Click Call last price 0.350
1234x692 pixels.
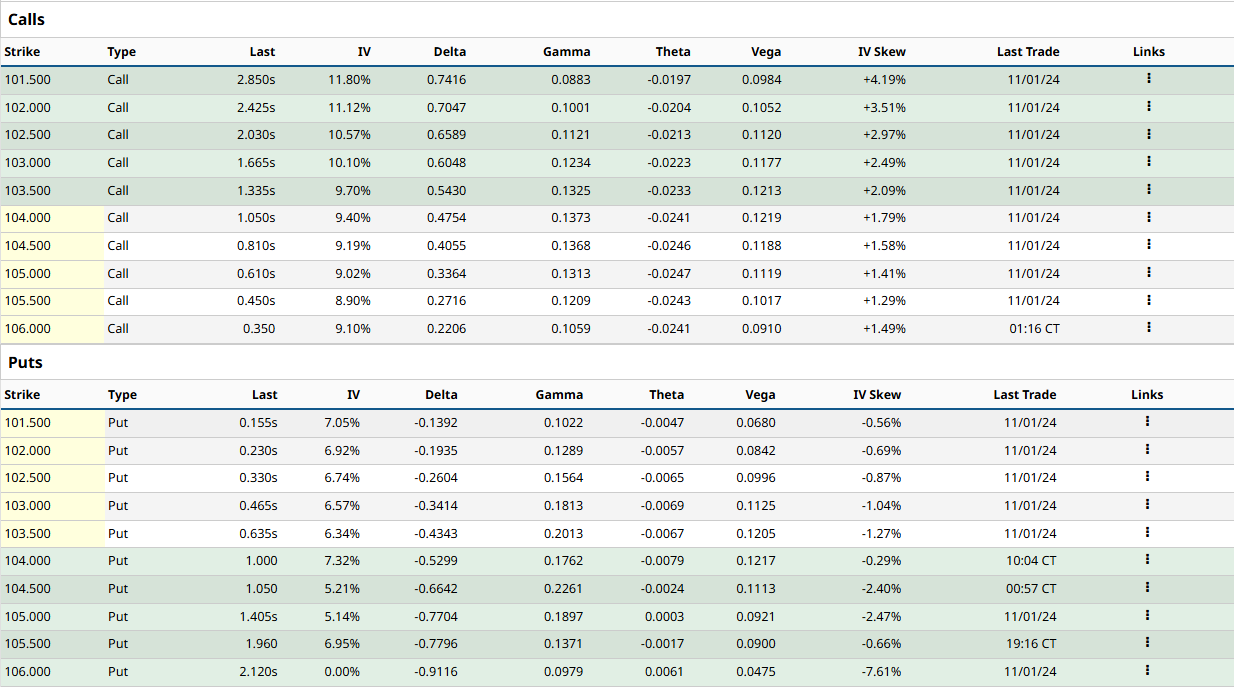pos(259,328)
